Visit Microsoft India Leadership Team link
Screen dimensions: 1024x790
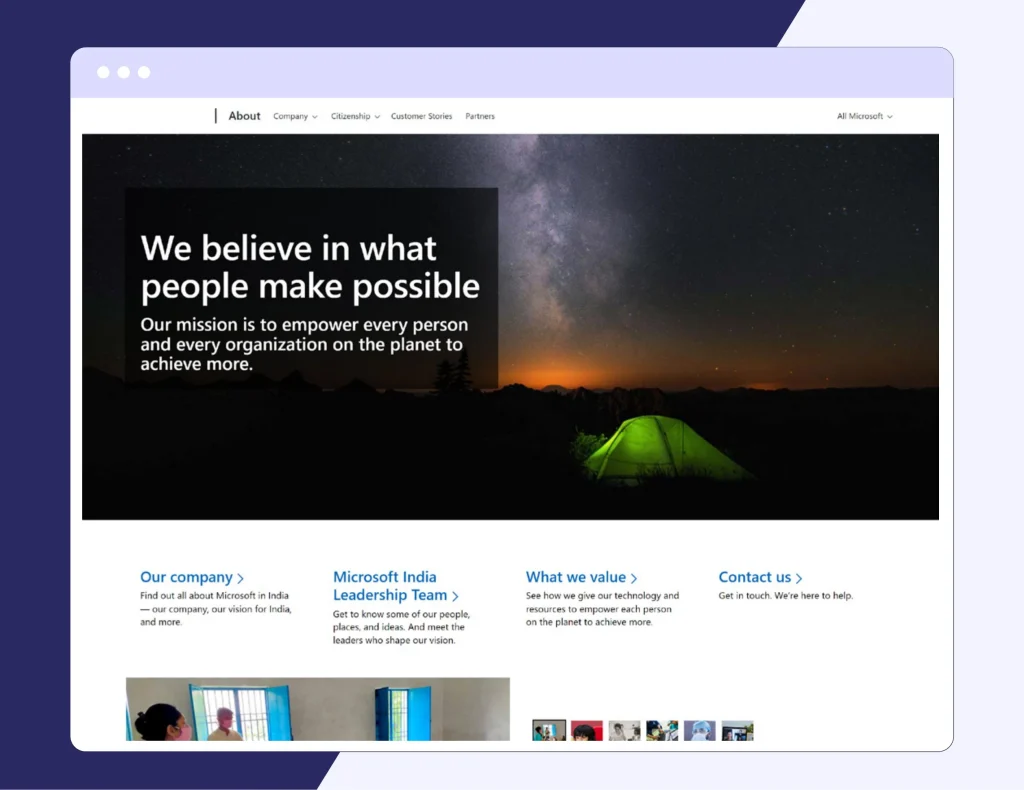[x=396, y=586]
